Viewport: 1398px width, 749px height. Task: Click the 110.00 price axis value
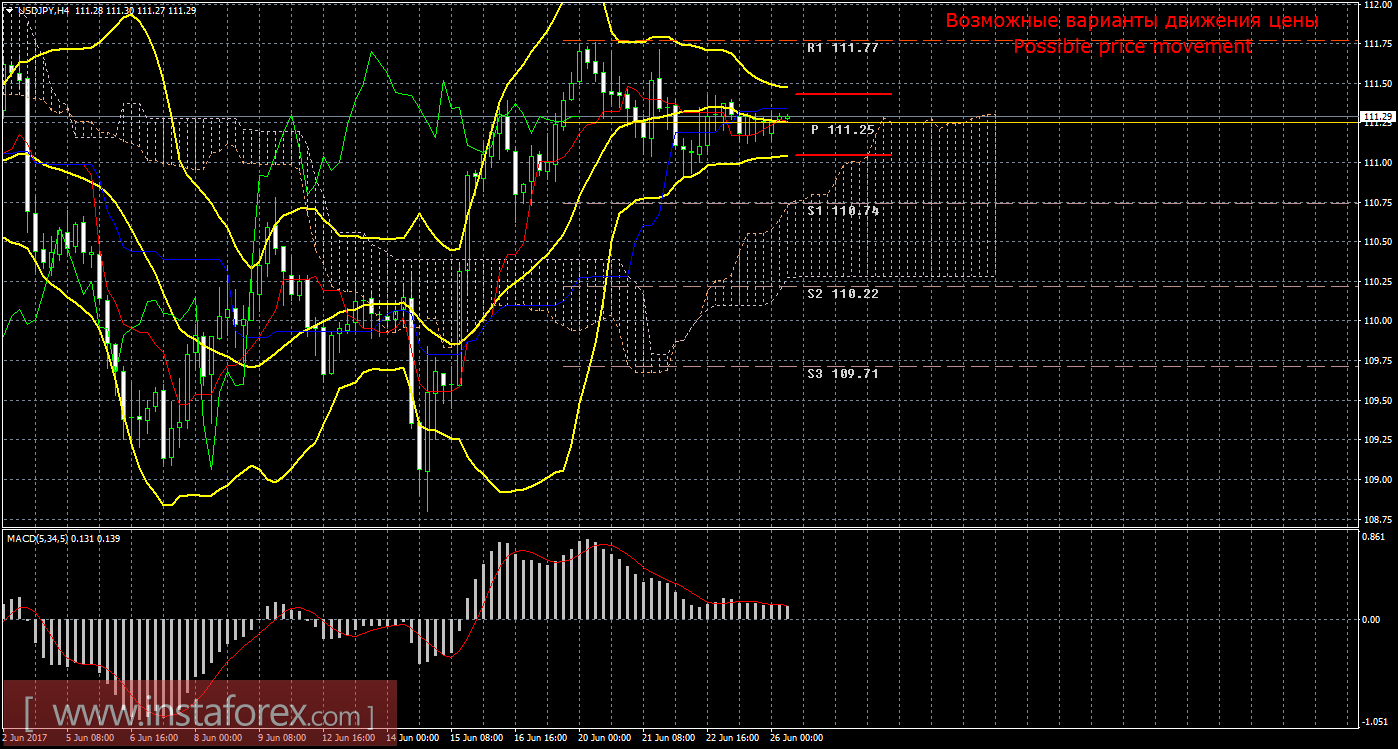tap(1378, 321)
